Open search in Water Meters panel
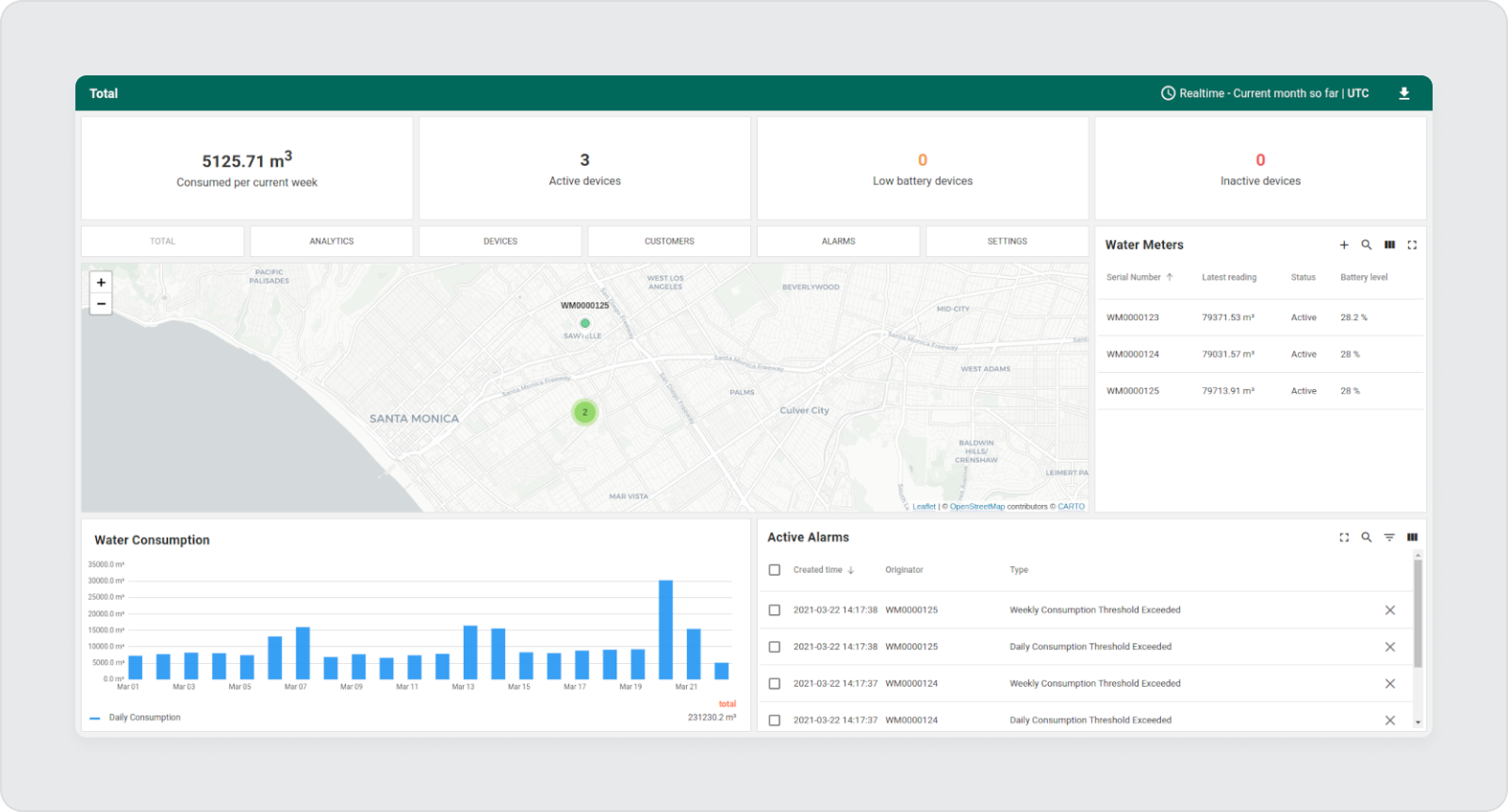The image size is (1508, 812). (1367, 245)
